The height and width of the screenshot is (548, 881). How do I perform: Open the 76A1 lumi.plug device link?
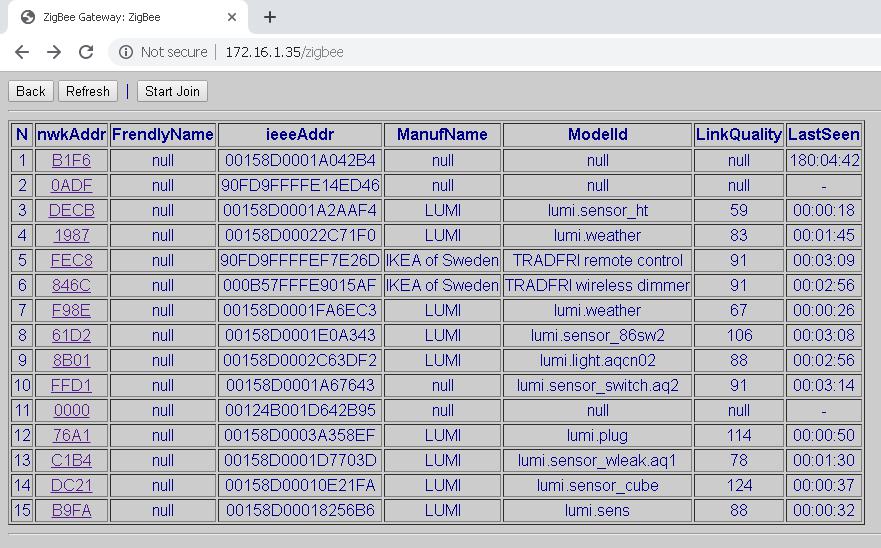click(x=71, y=435)
